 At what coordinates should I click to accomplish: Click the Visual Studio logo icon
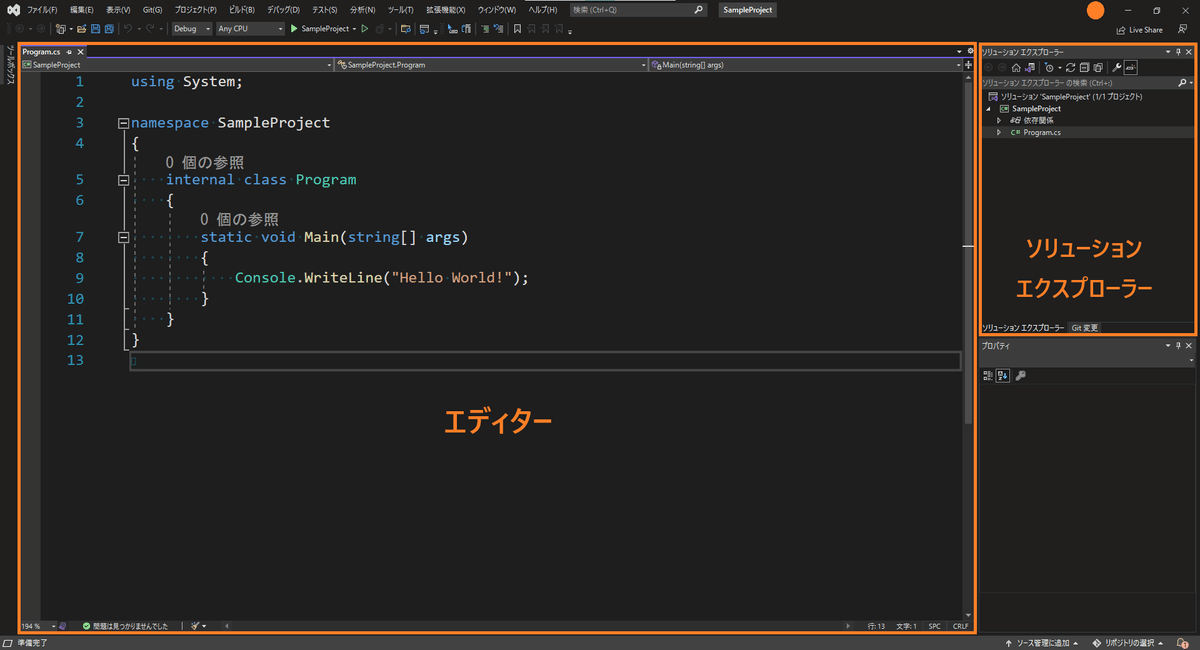pyautogui.click(x=12, y=9)
